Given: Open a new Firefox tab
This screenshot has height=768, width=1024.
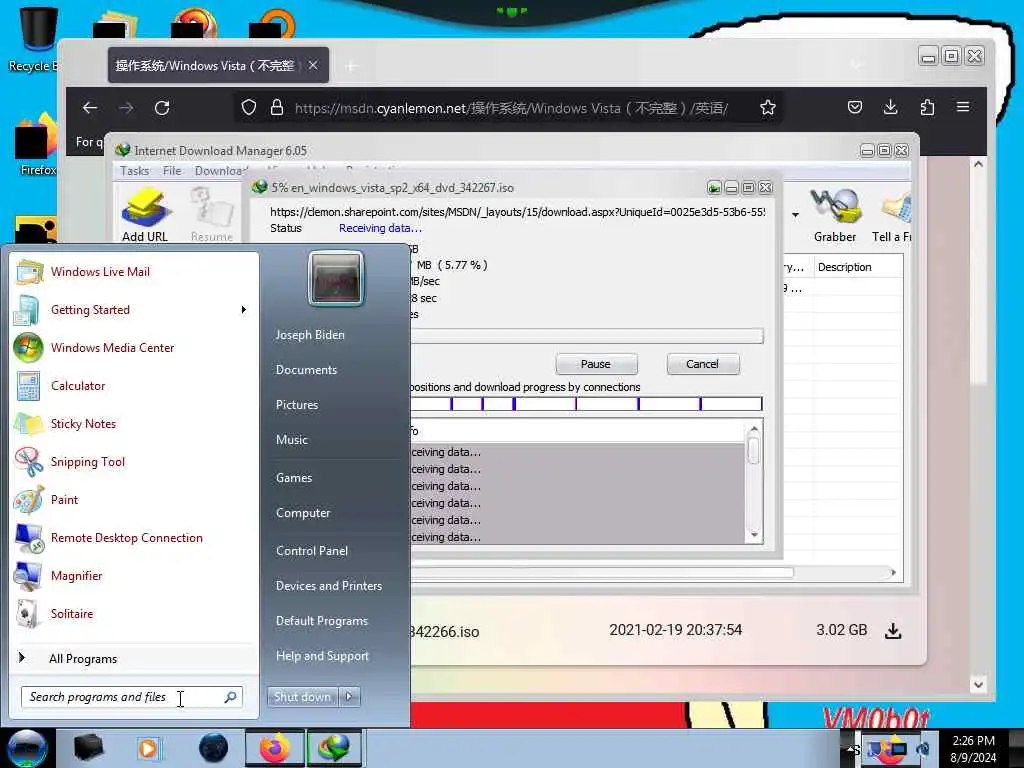Looking at the screenshot, I should pyautogui.click(x=351, y=66).
